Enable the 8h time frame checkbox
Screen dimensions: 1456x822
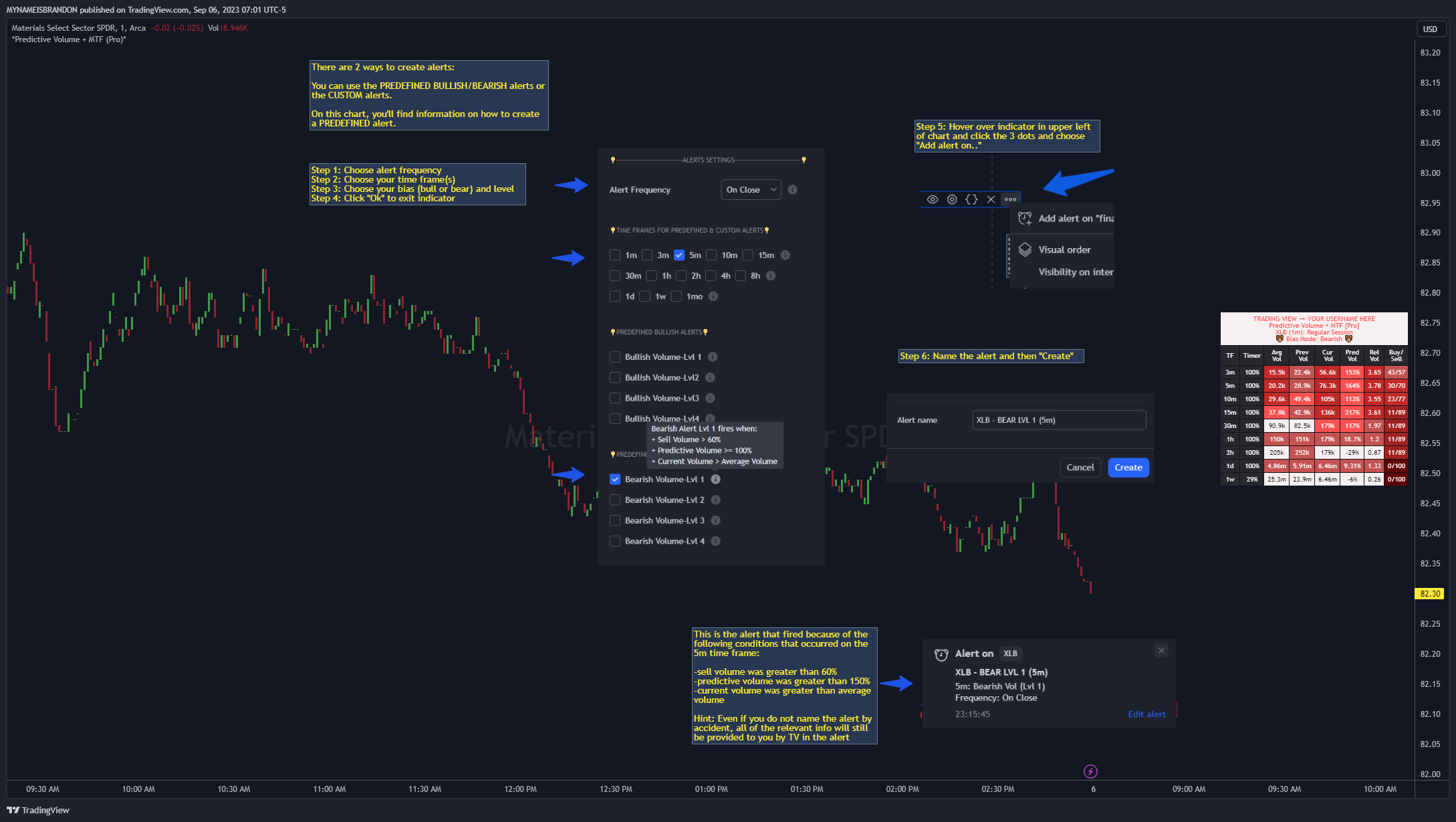[x=741, y=276]
